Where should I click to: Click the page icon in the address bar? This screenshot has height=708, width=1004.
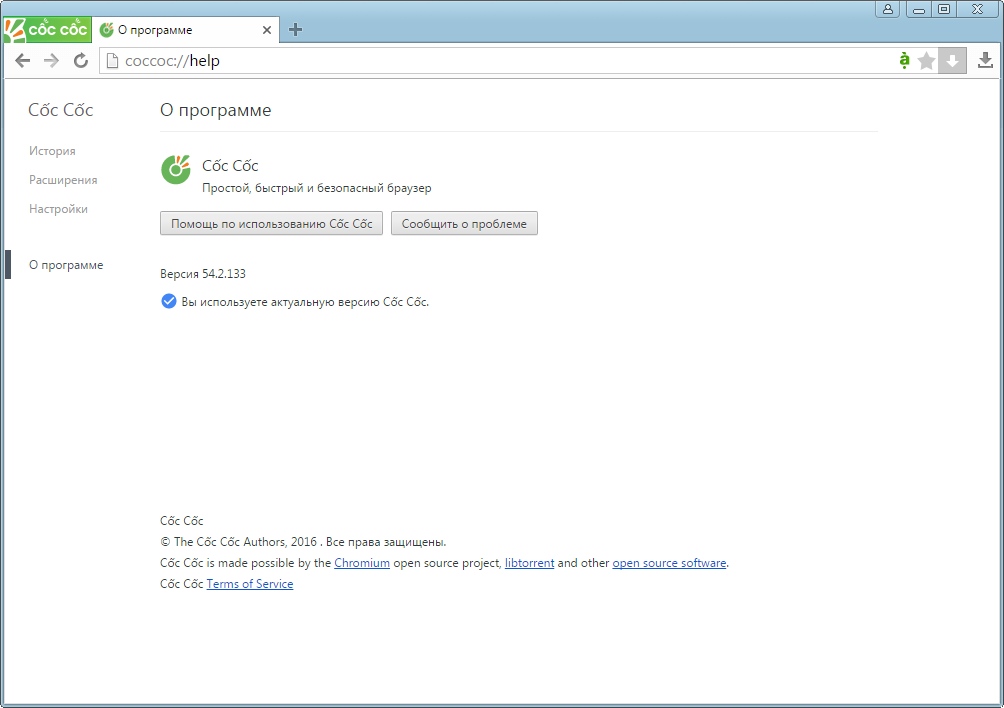click(x=112, y=61)
